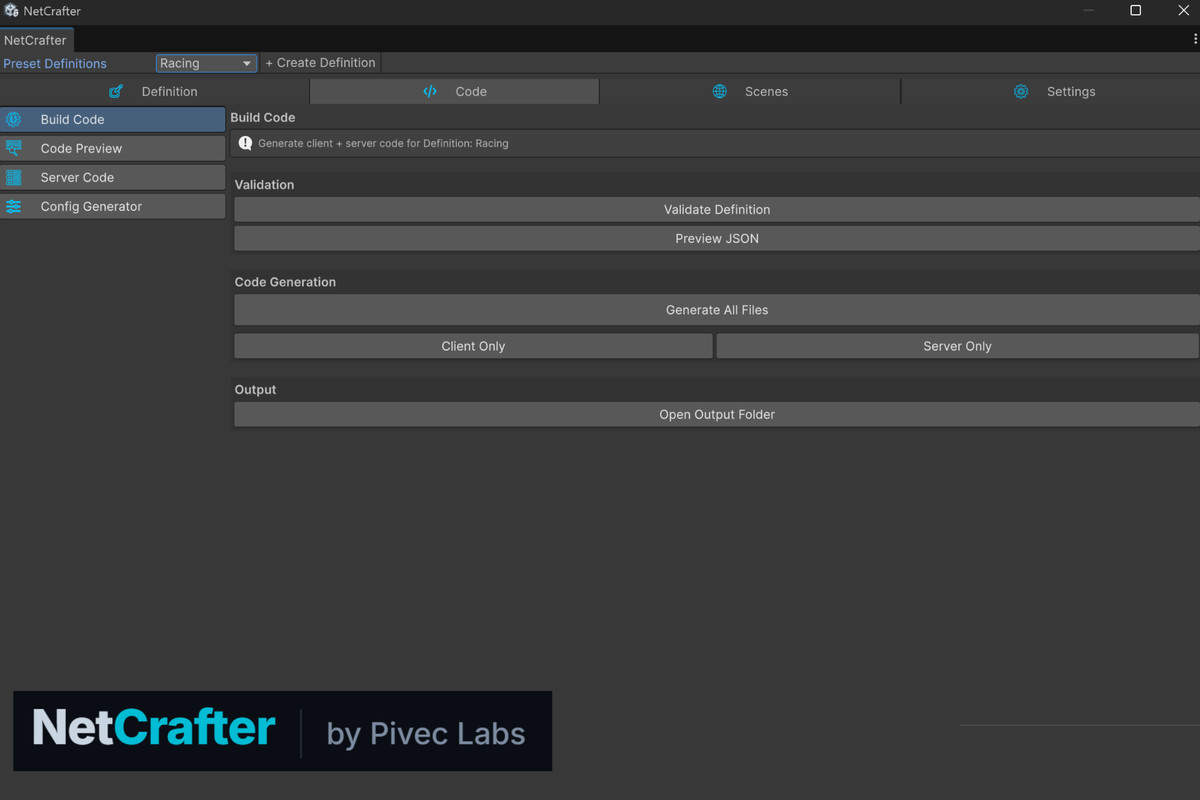This screenshot has height=800, width=1200.
Task: Click the Output section heading
Action: 255,389
